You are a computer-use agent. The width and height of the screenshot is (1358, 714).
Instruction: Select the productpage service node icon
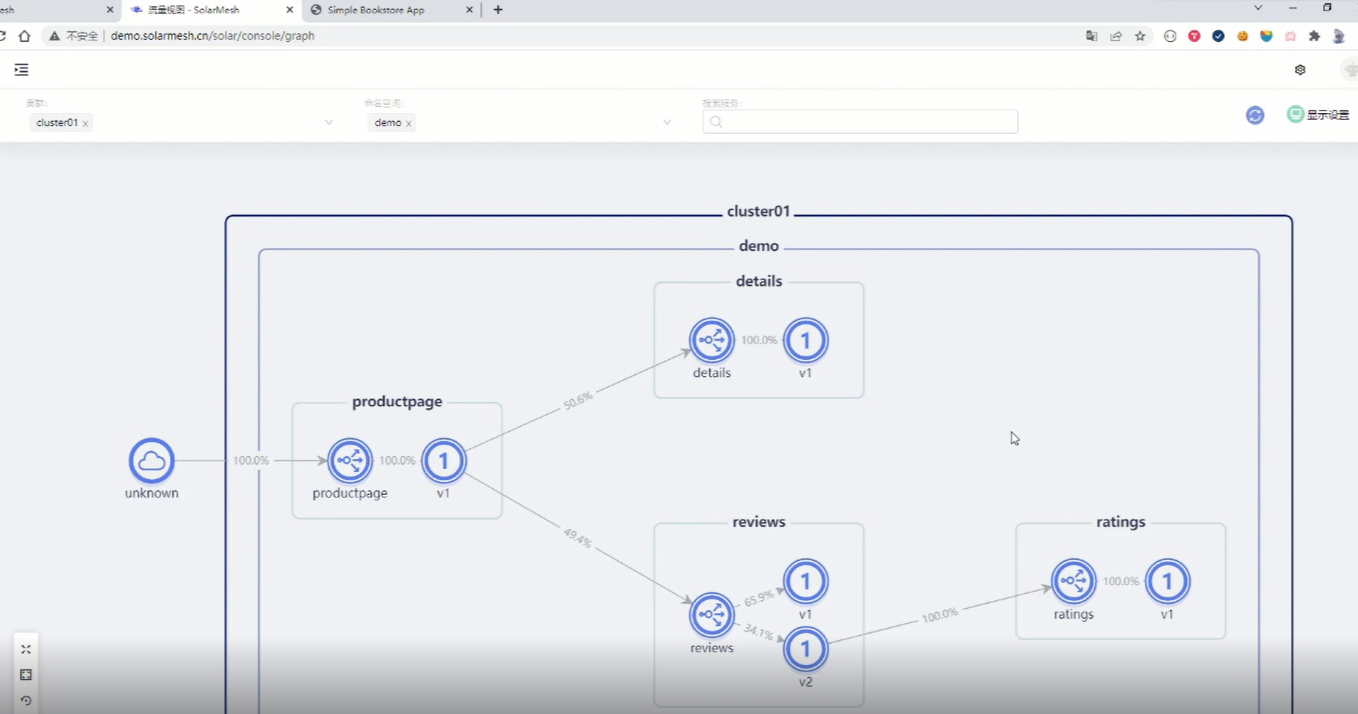point(350,461)
